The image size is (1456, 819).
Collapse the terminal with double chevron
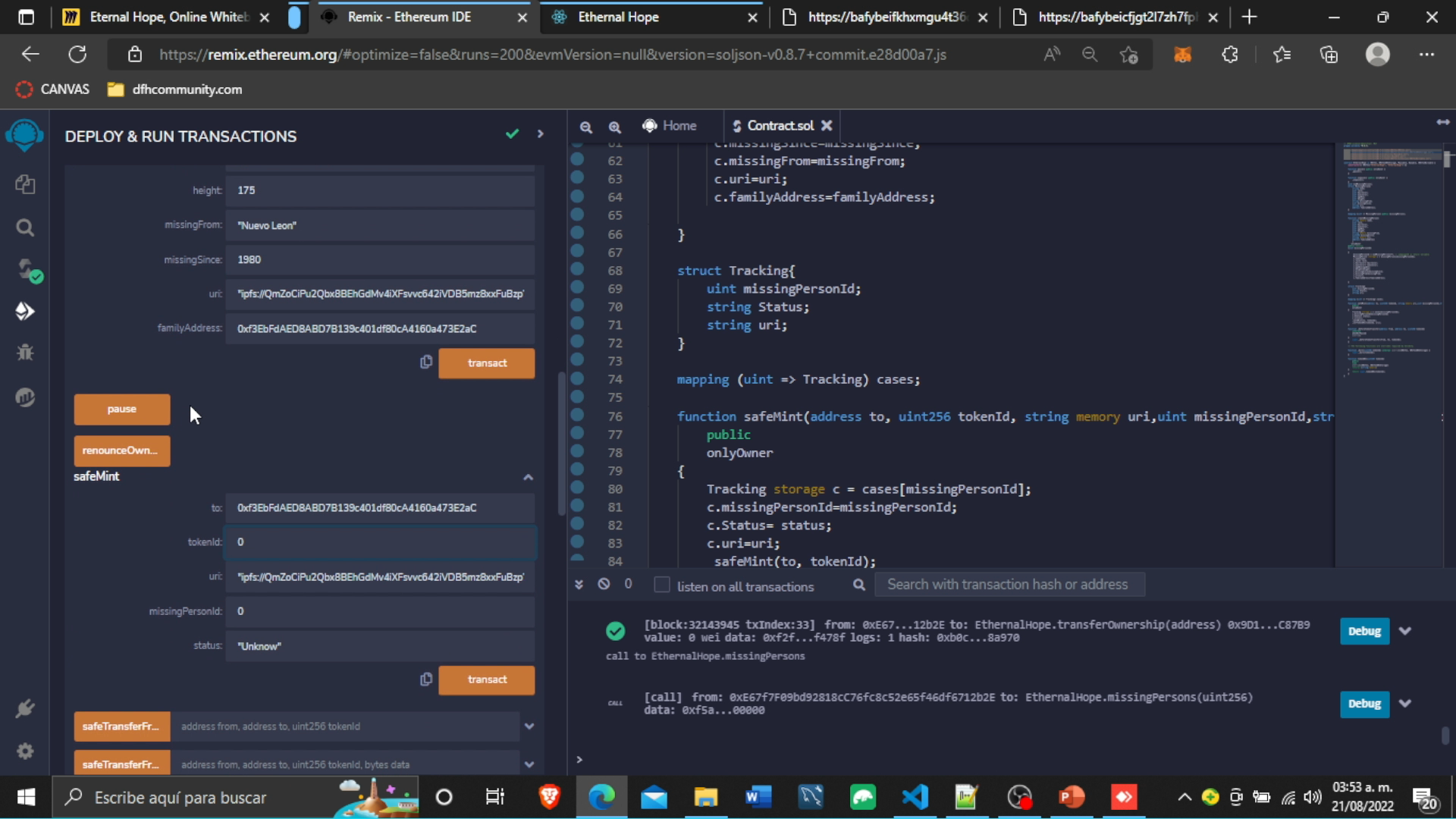579,584
